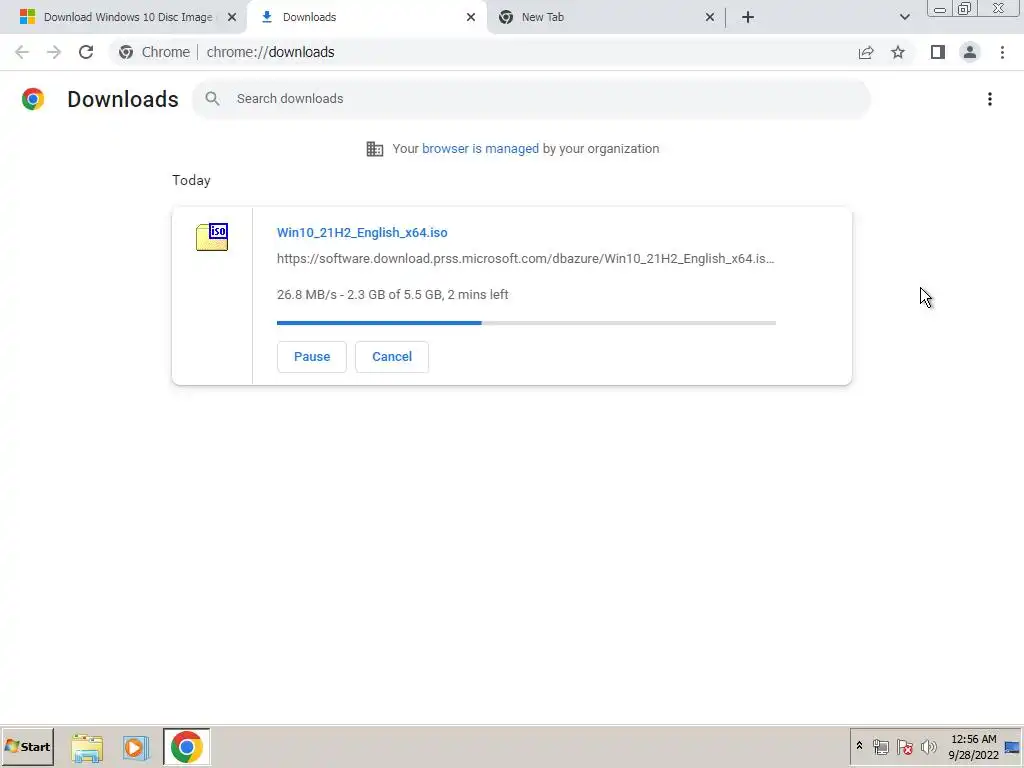
Task: Close the New Tab tab
Action: [710, 17]
